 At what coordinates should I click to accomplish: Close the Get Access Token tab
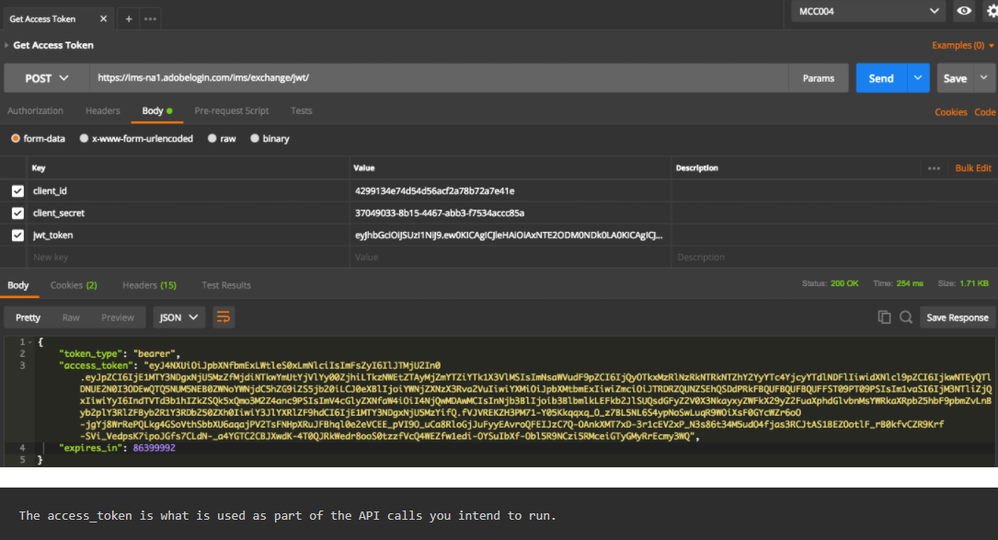click(105, 19)
